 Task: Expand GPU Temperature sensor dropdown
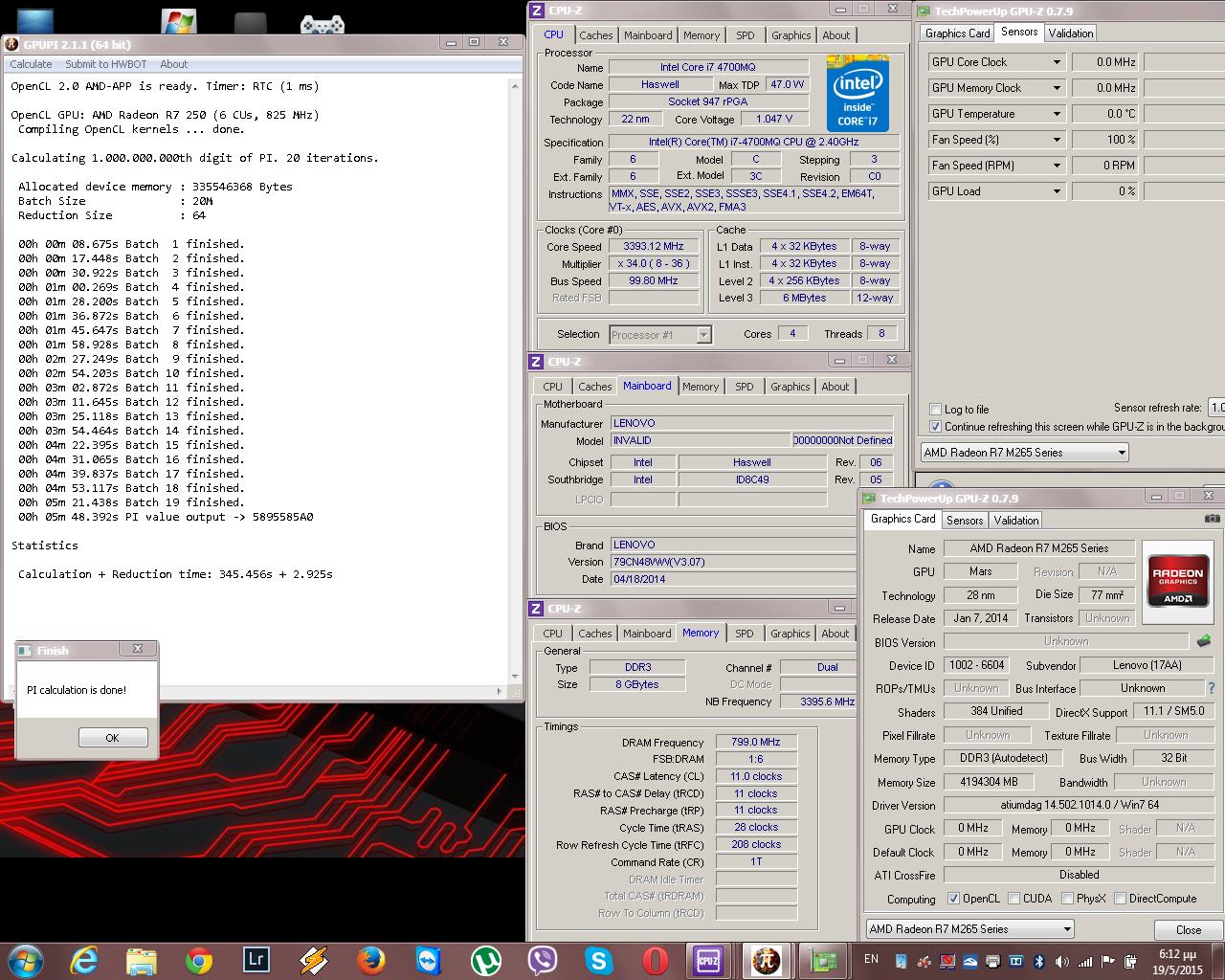click(1057, 114)
